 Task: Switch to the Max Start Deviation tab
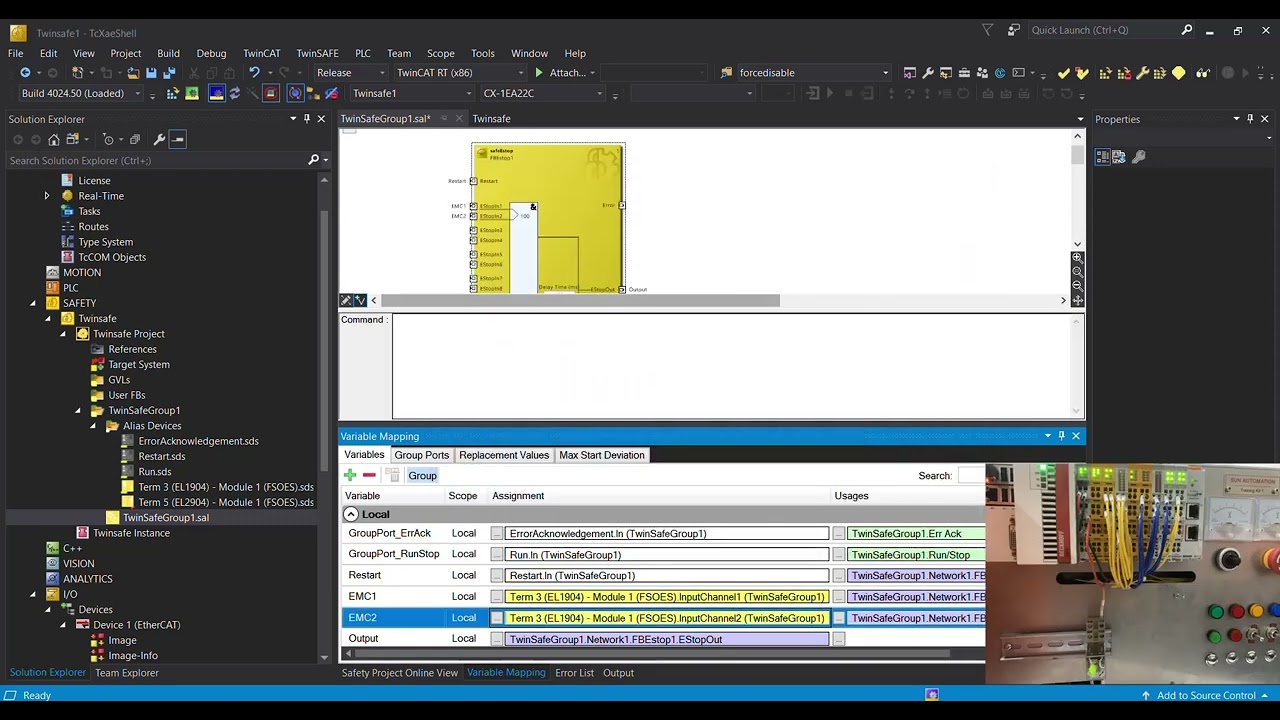pyautogui.click(x=602, y=455)
